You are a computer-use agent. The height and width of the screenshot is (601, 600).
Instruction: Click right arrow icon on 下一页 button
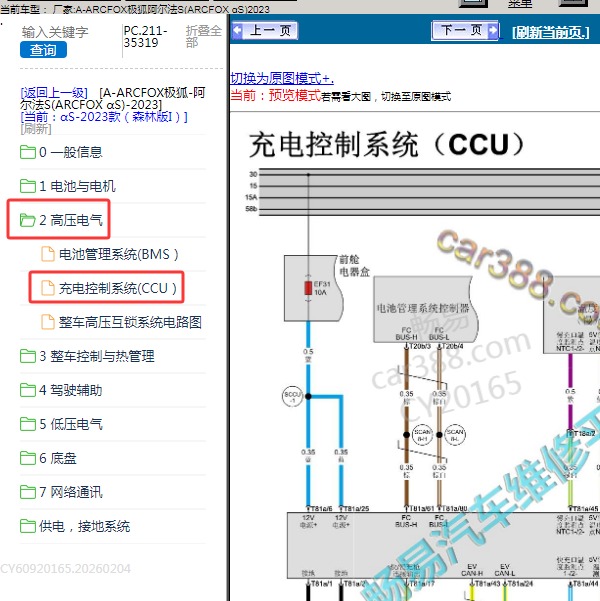coord(493,30)
